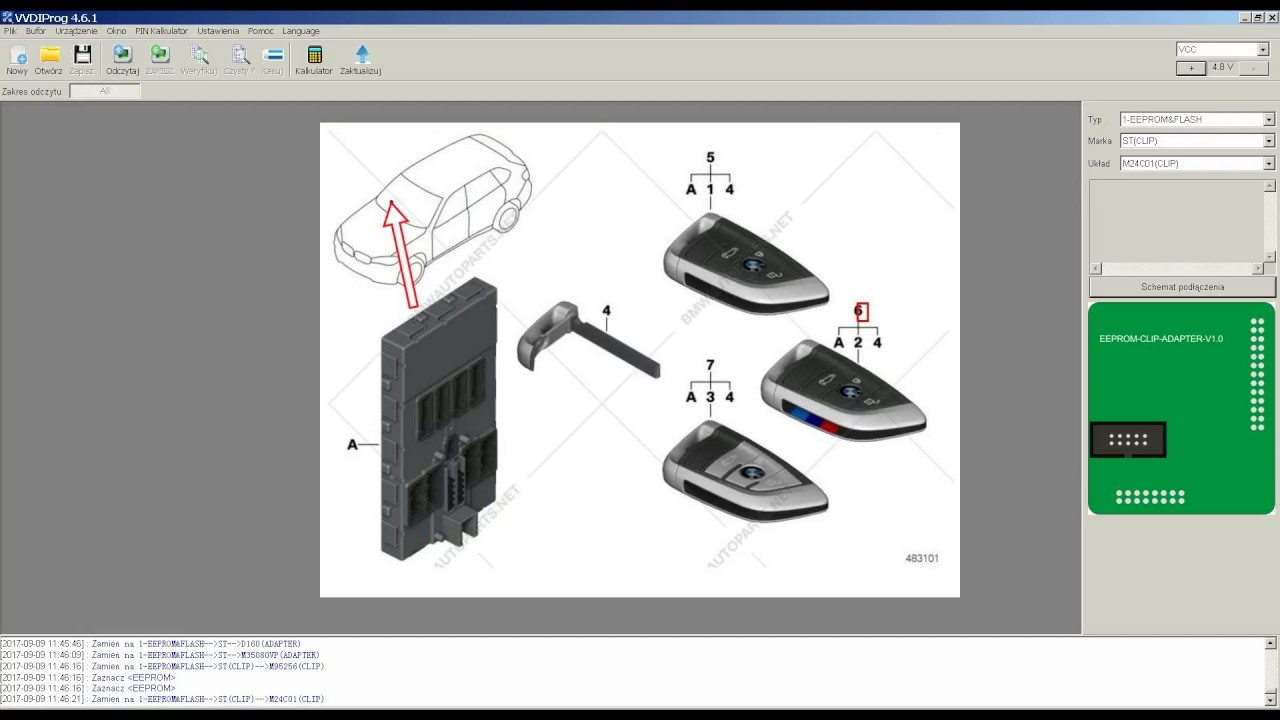Verify chip data with Weryfikuj
The image size is (1280, 720).
[199, 60]
